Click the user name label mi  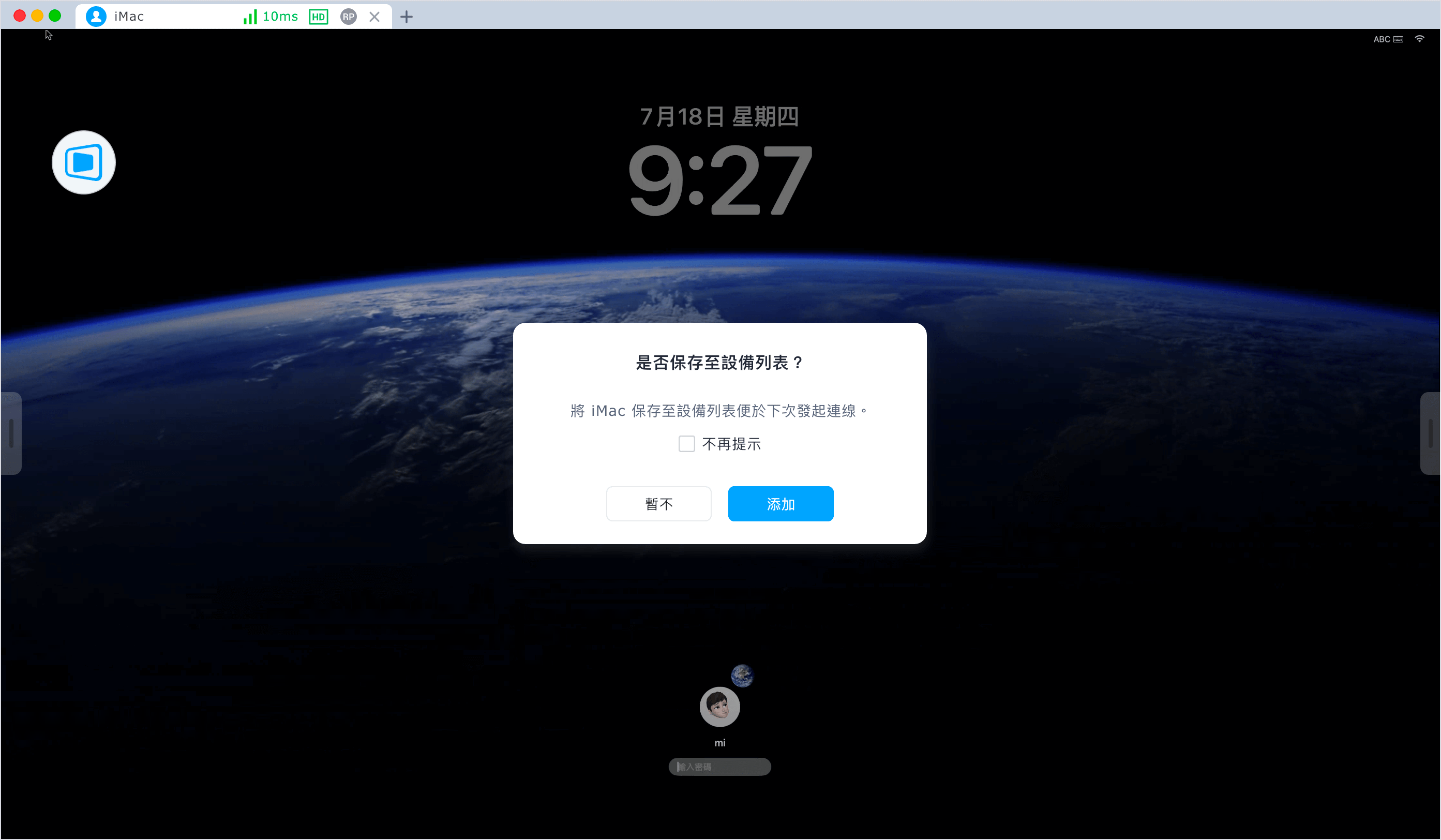click(720, 743)
